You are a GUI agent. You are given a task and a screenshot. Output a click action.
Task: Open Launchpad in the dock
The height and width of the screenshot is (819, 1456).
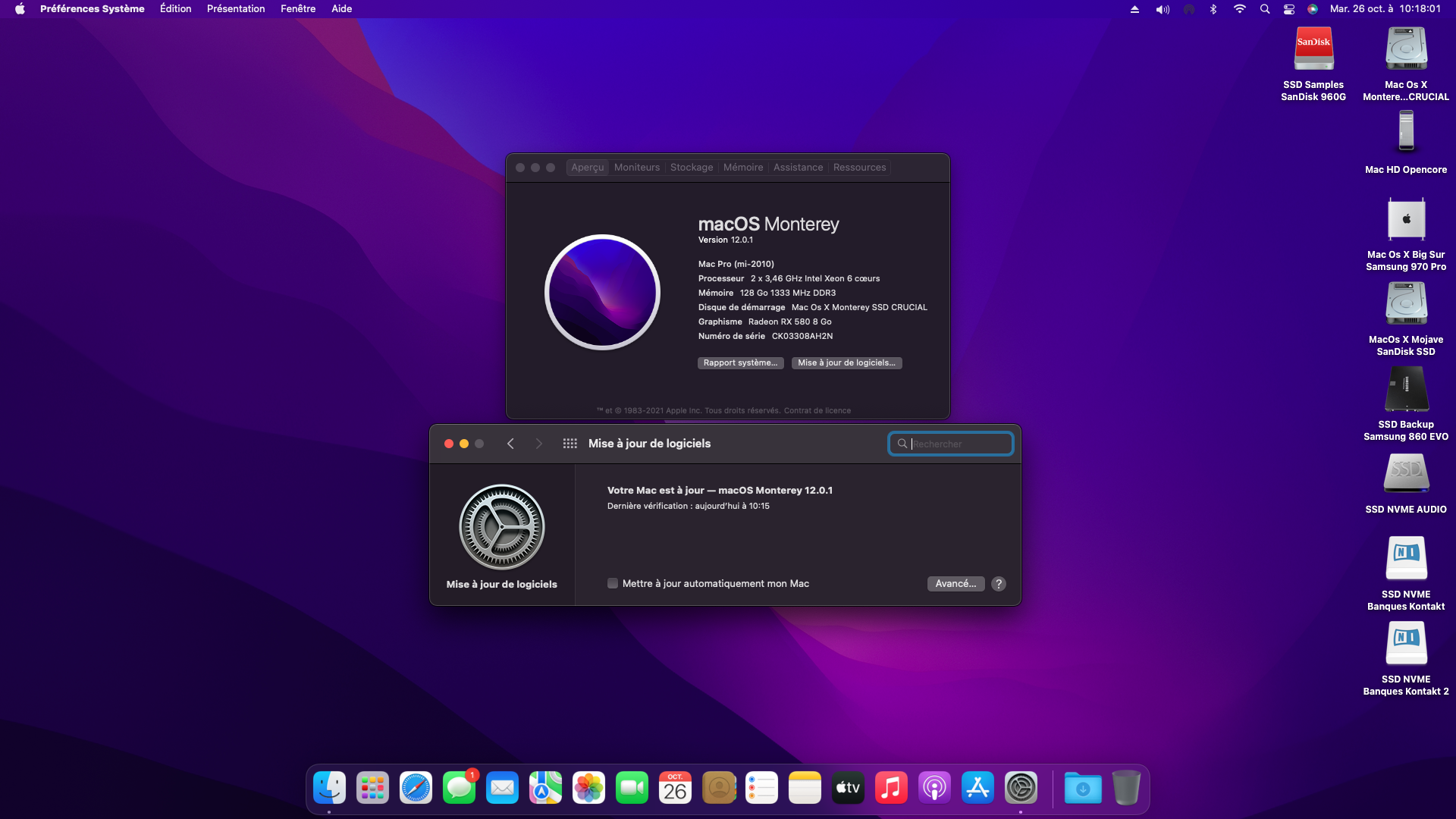(372, 789)
